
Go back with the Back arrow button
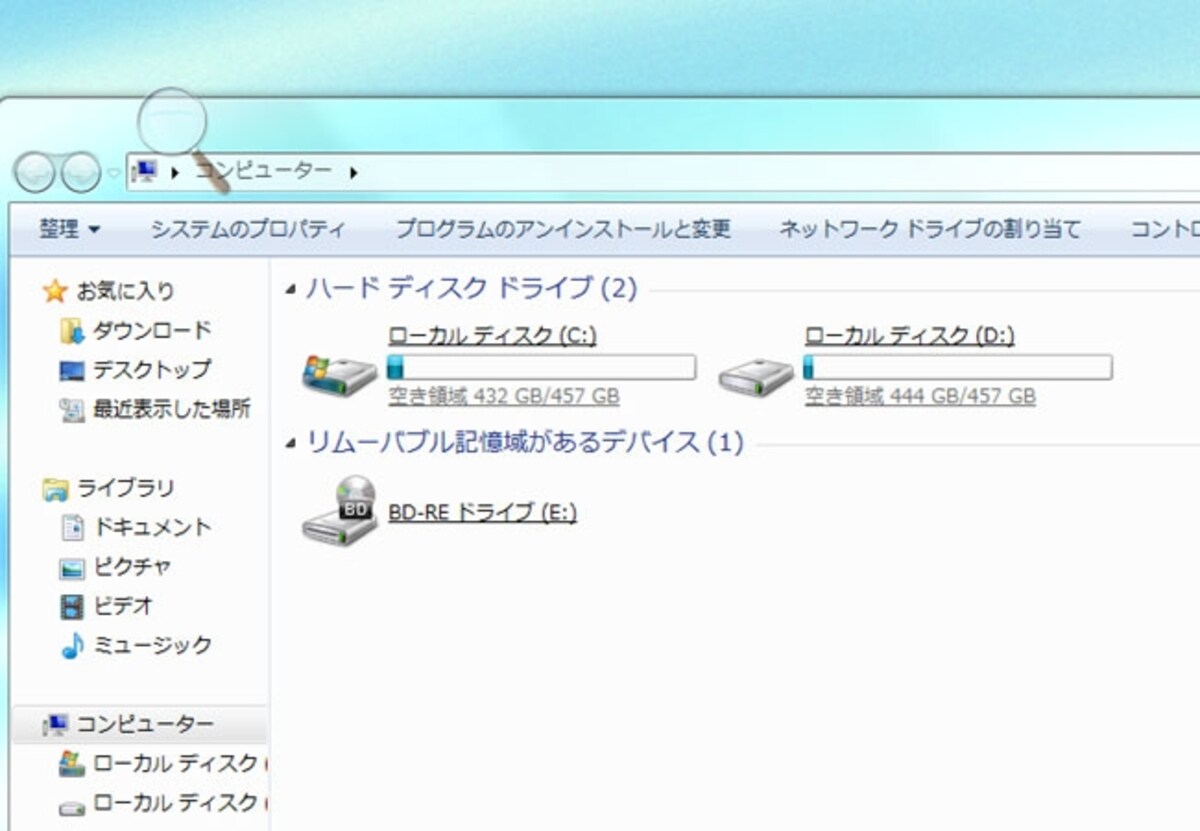[35, 173]
